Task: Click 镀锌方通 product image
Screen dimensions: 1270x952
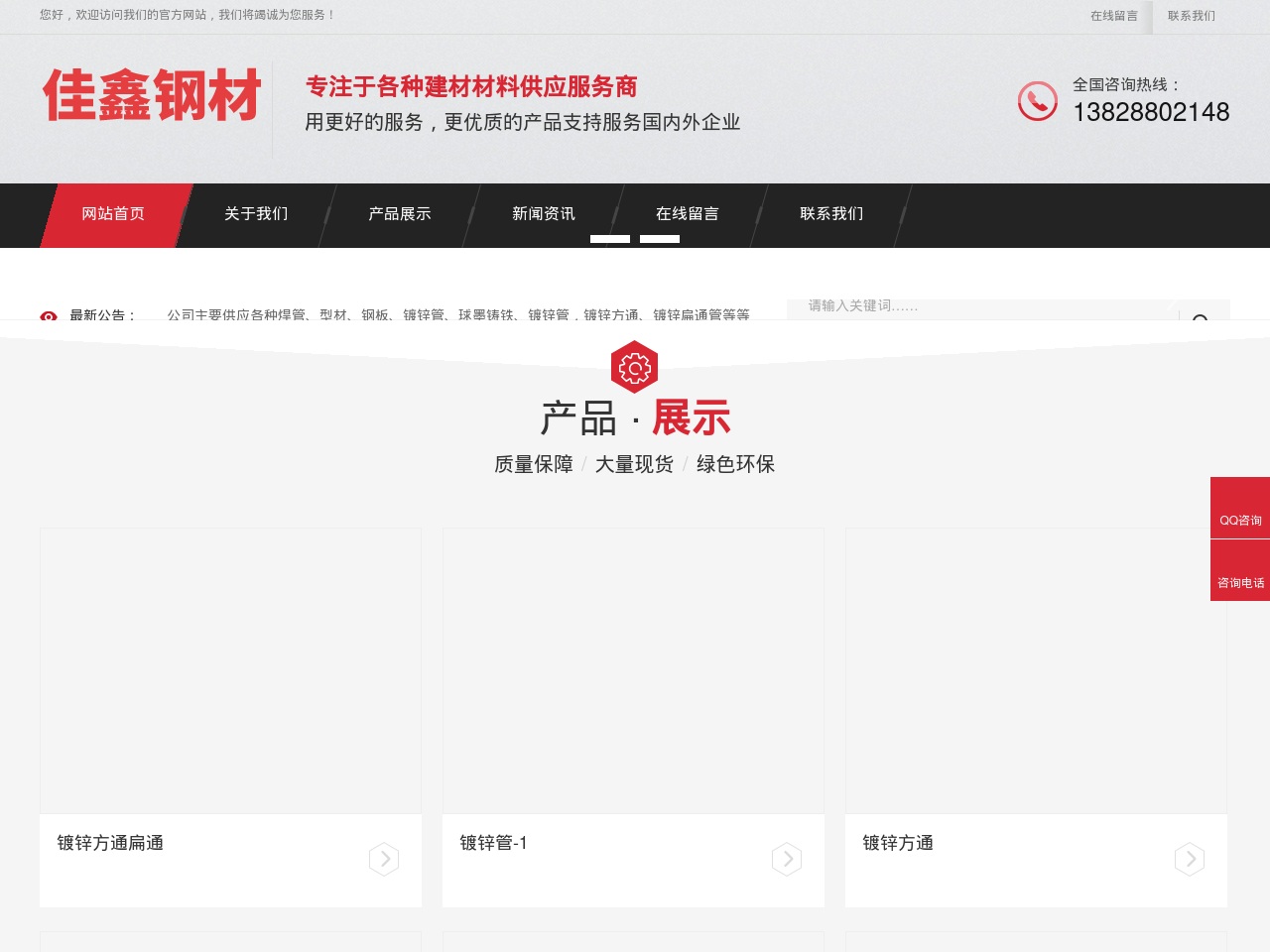Action: [1036, 671]
